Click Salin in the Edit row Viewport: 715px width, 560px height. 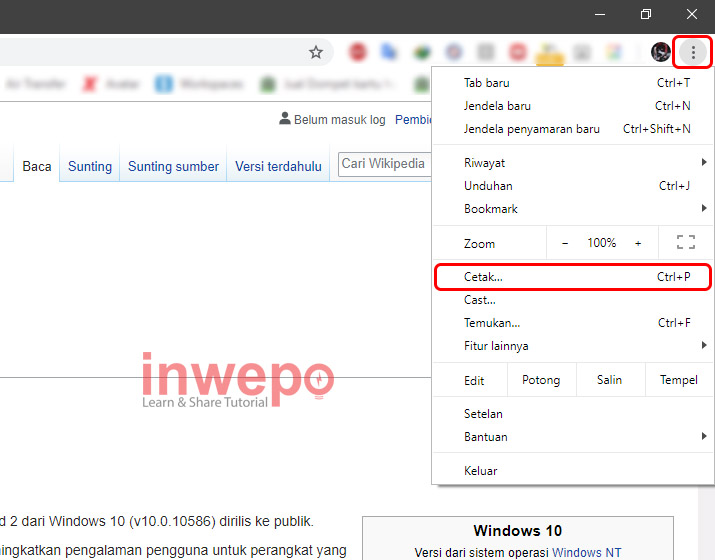pyautogui.click(x=610, y=380)
